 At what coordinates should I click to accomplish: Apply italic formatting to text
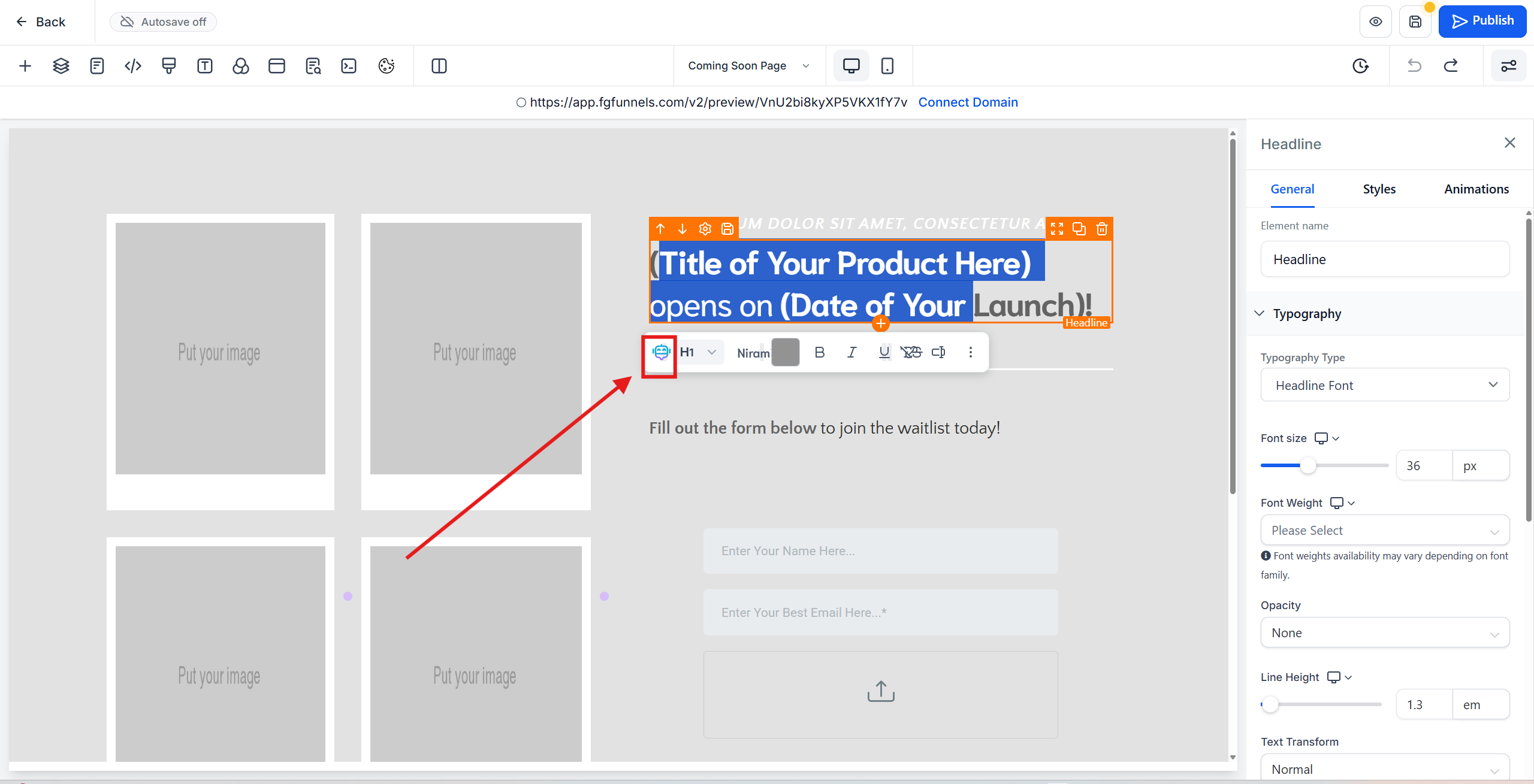tap(851, 352)
